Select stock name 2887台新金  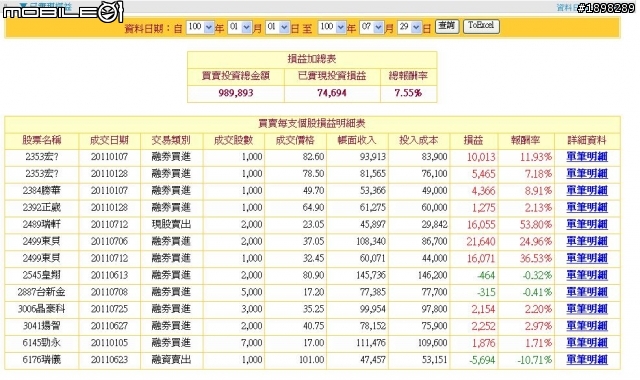point(42,292)
